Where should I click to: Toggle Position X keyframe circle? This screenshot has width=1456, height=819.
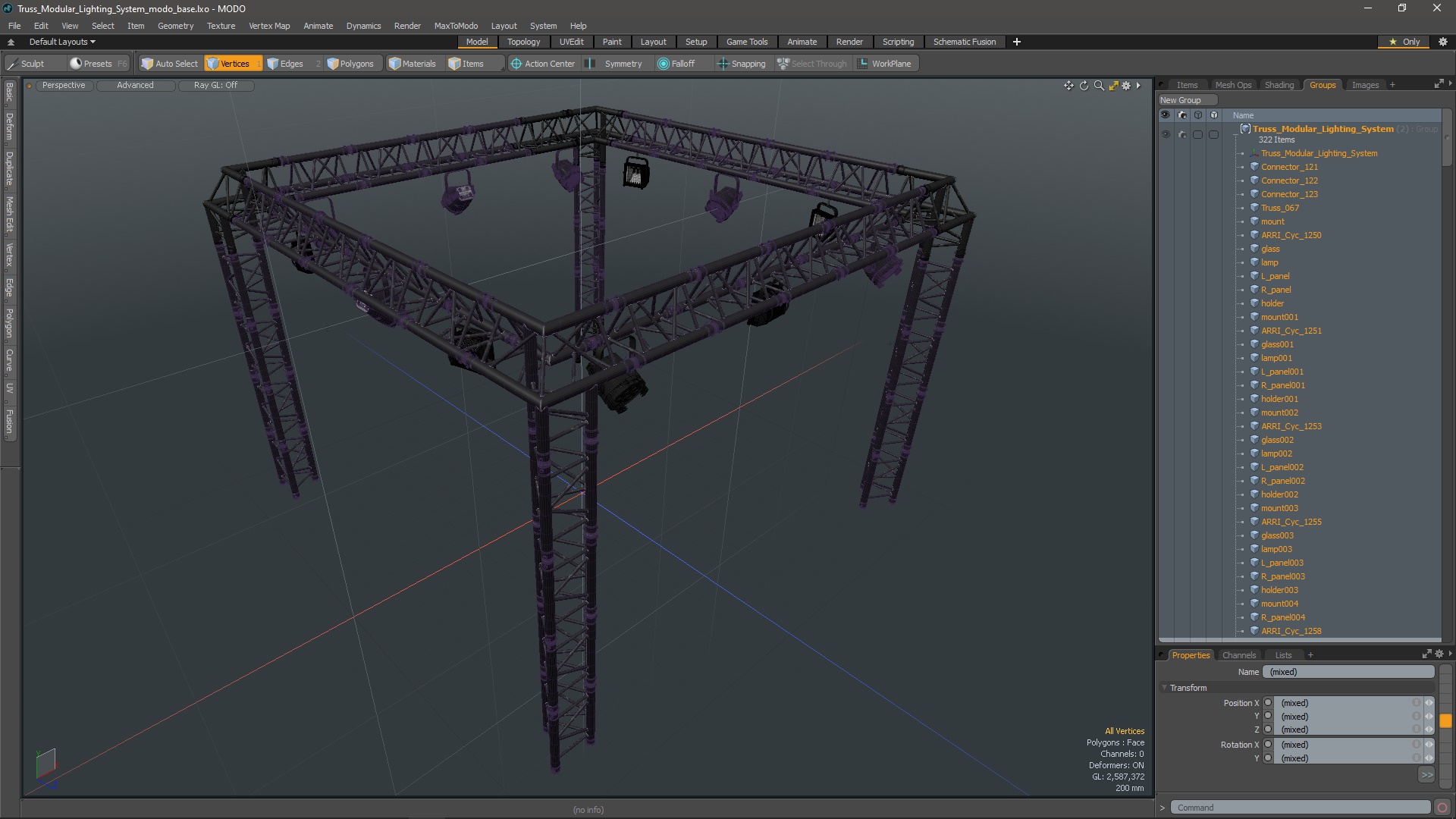1268,703
